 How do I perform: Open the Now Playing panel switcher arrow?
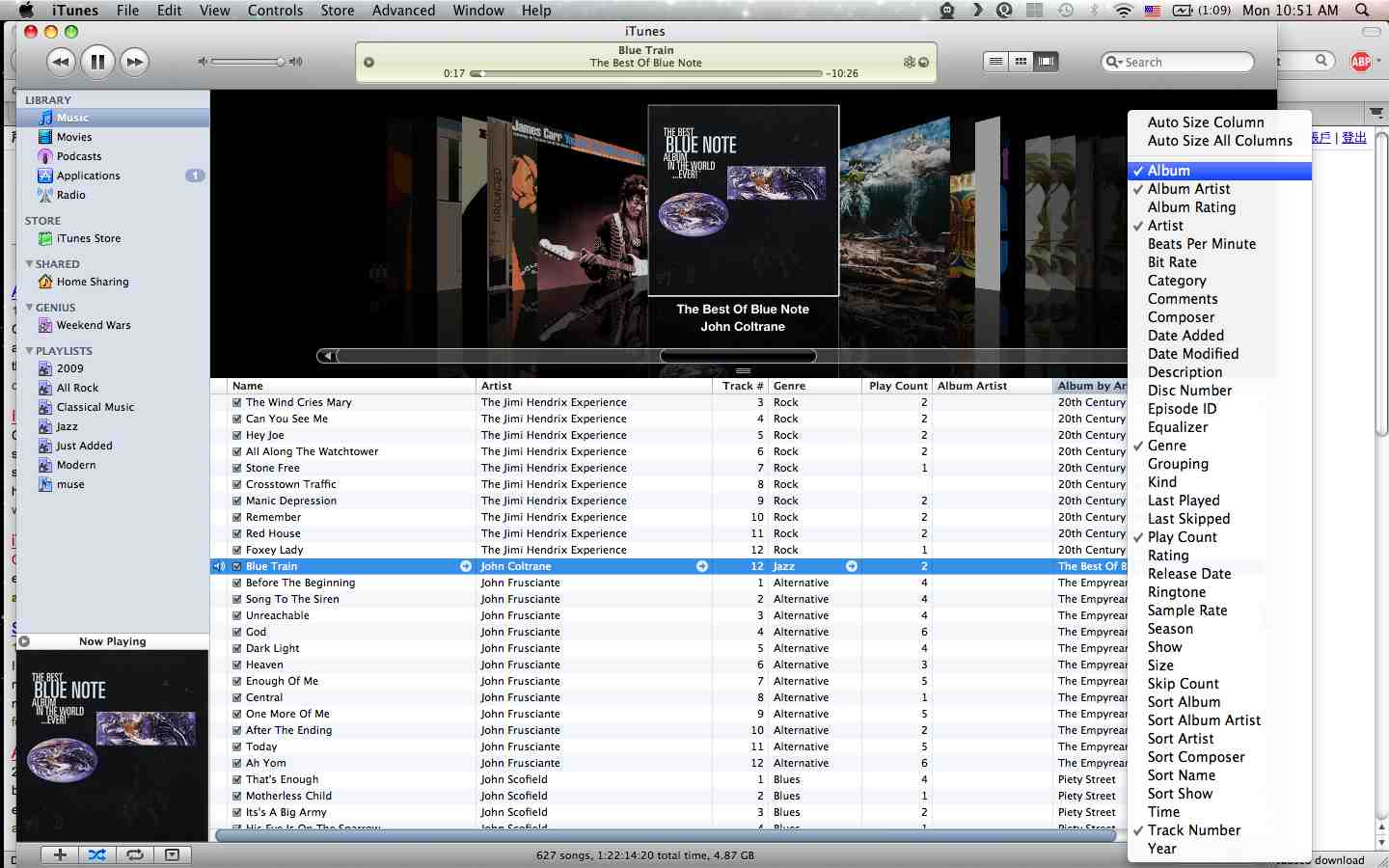pyautogui.click(x=25, y=641)
